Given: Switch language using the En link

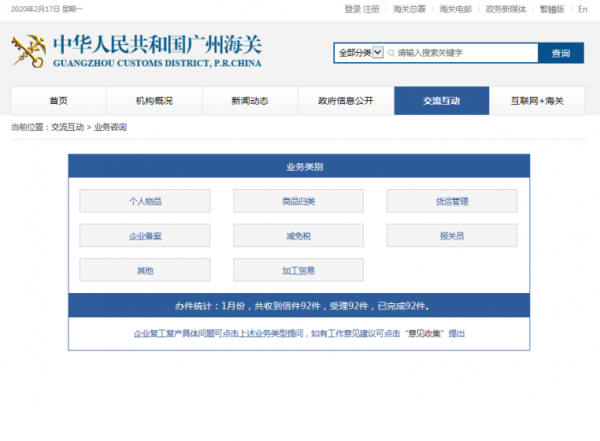Looking at the screenshot, I should pos(583,9).
